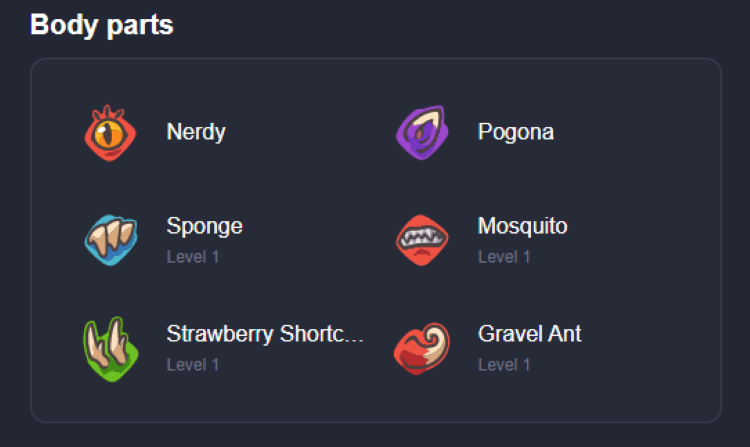Select Level 1 beneath Gravel Ant
The width and height of the screenshot is (750, 447).
tap(504, 365)
